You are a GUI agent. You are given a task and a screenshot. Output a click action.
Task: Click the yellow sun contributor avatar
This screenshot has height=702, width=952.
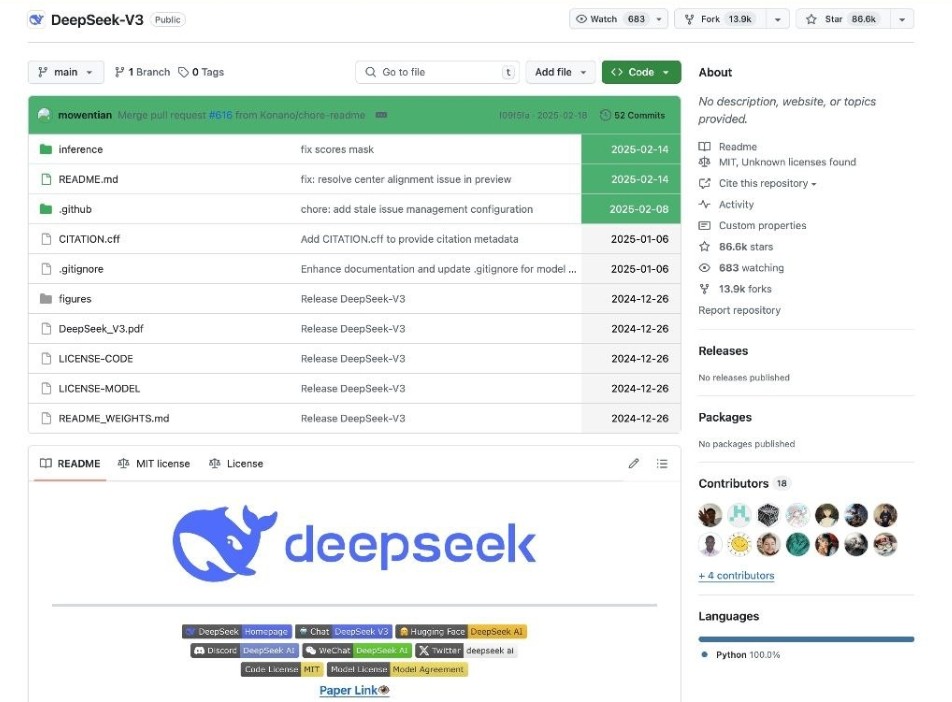739,544
